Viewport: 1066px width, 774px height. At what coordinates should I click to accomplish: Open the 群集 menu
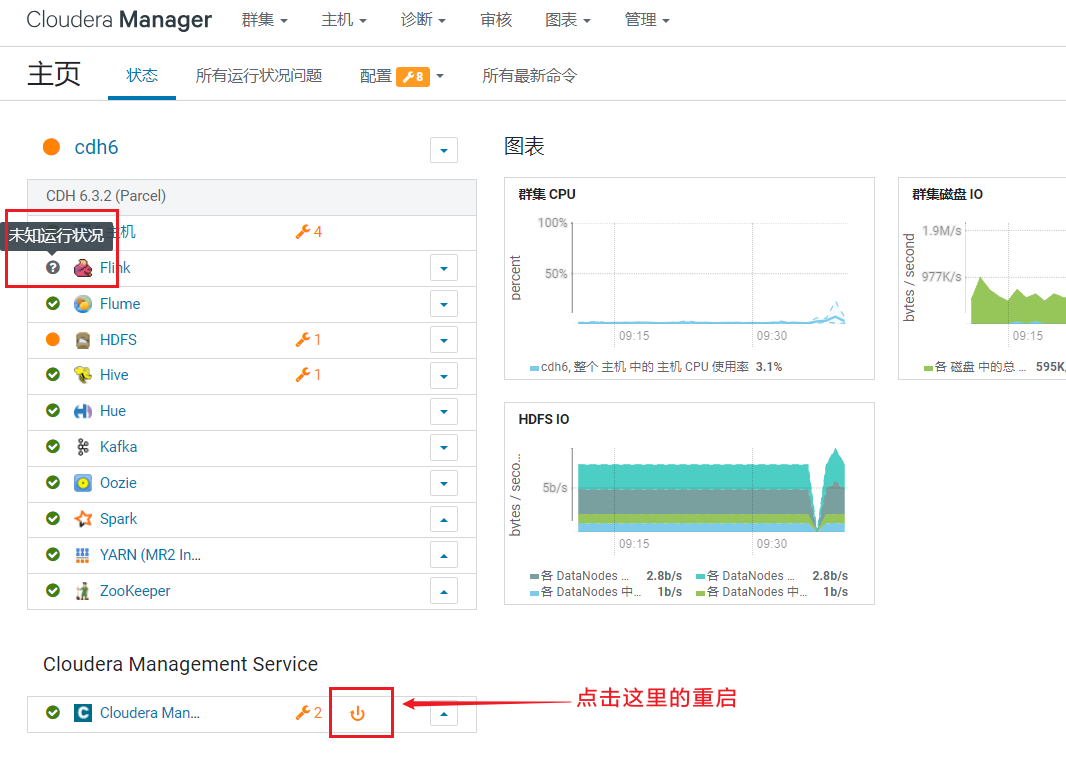pyautogui.click(x=264, y=20)
